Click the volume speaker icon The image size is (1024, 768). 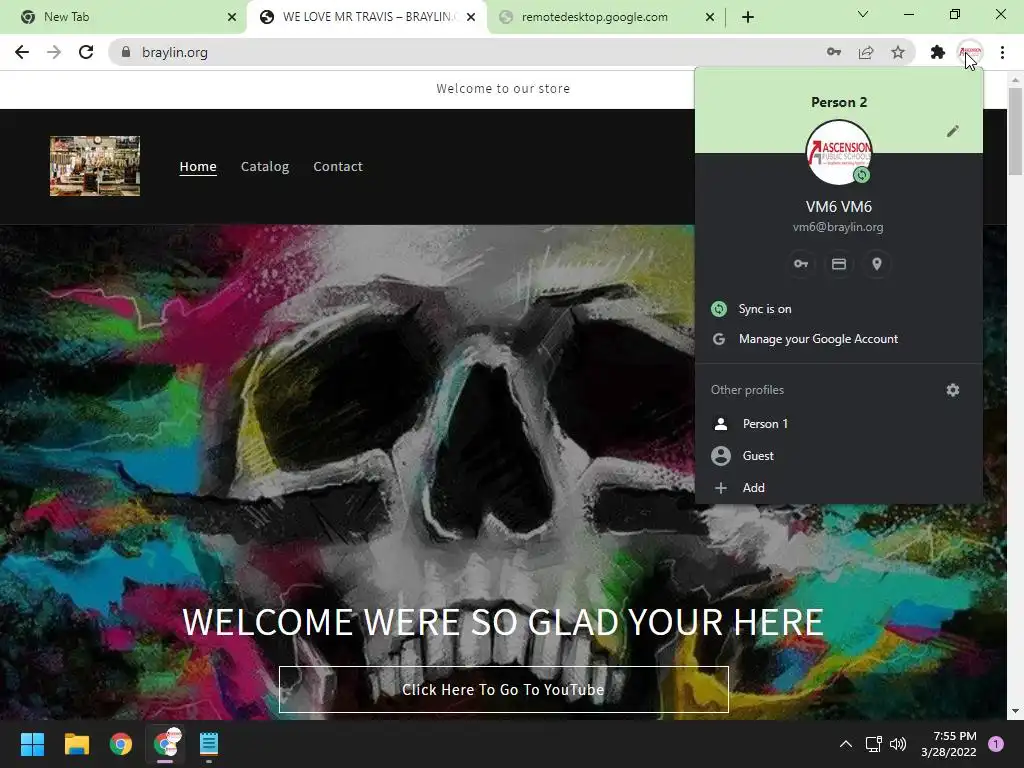click(898, 744)
